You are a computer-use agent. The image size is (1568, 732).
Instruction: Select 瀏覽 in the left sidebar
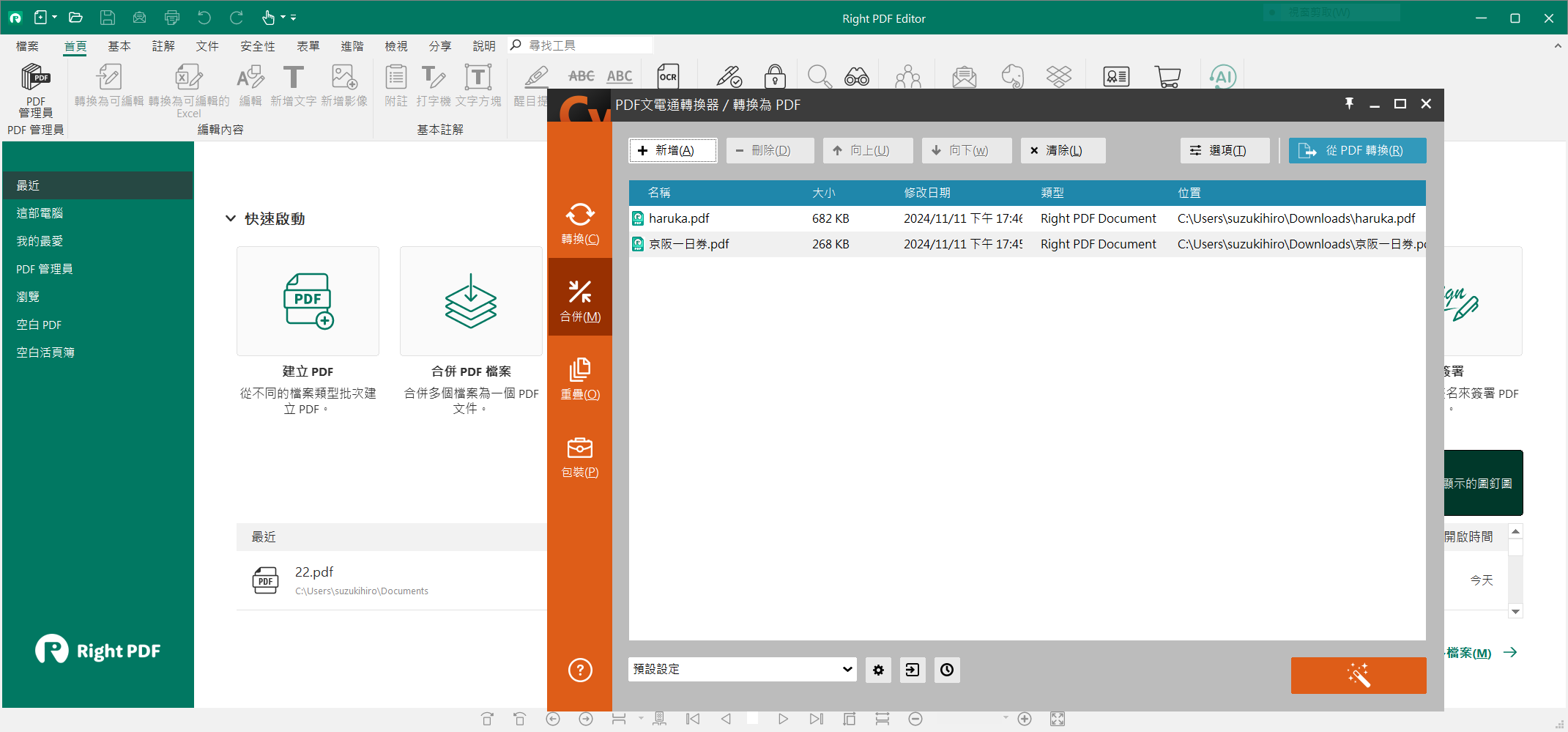point(97,297)
